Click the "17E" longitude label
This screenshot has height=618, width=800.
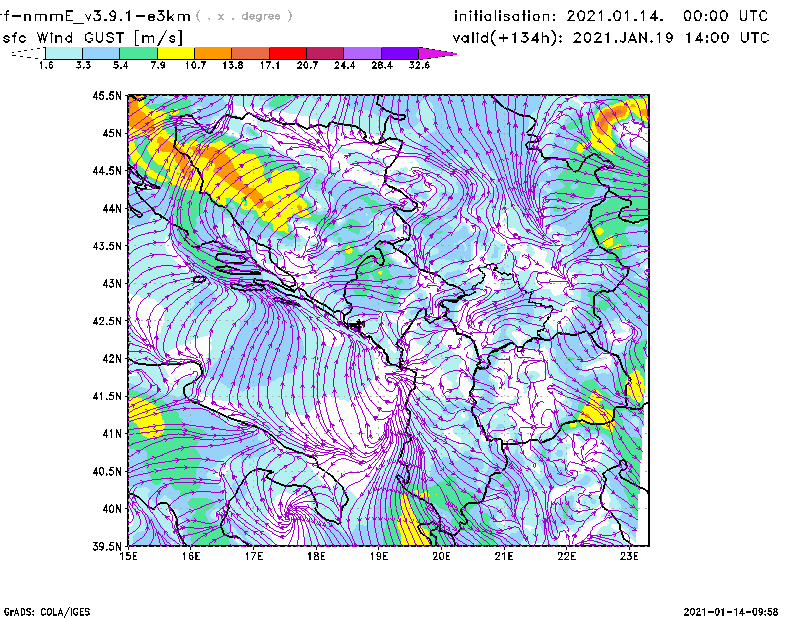tap(254, 557)
